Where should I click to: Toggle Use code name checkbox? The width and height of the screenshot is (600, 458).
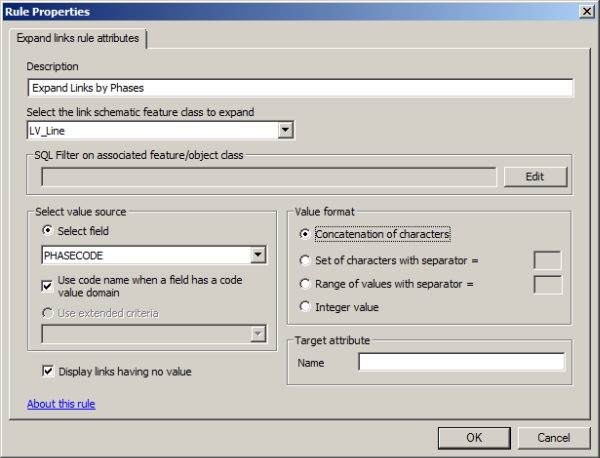(x=47, y=283)
